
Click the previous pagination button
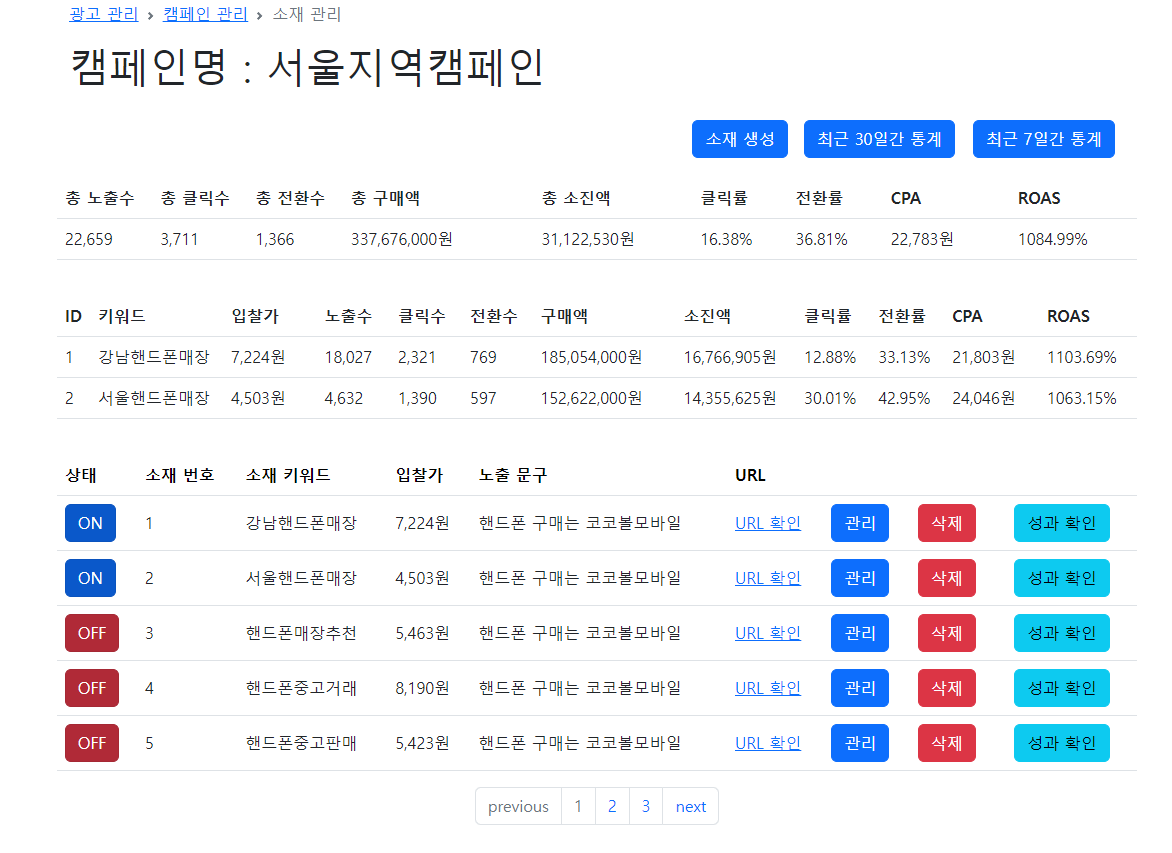(x=518, y=807)
